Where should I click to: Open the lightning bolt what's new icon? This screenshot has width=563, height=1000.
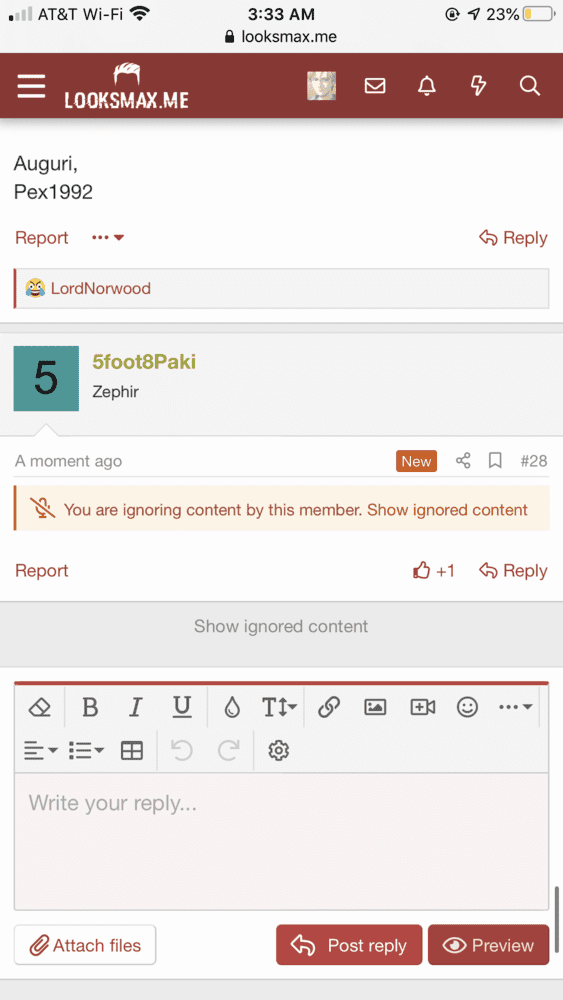pyautogui.click(x=478, y=85)
